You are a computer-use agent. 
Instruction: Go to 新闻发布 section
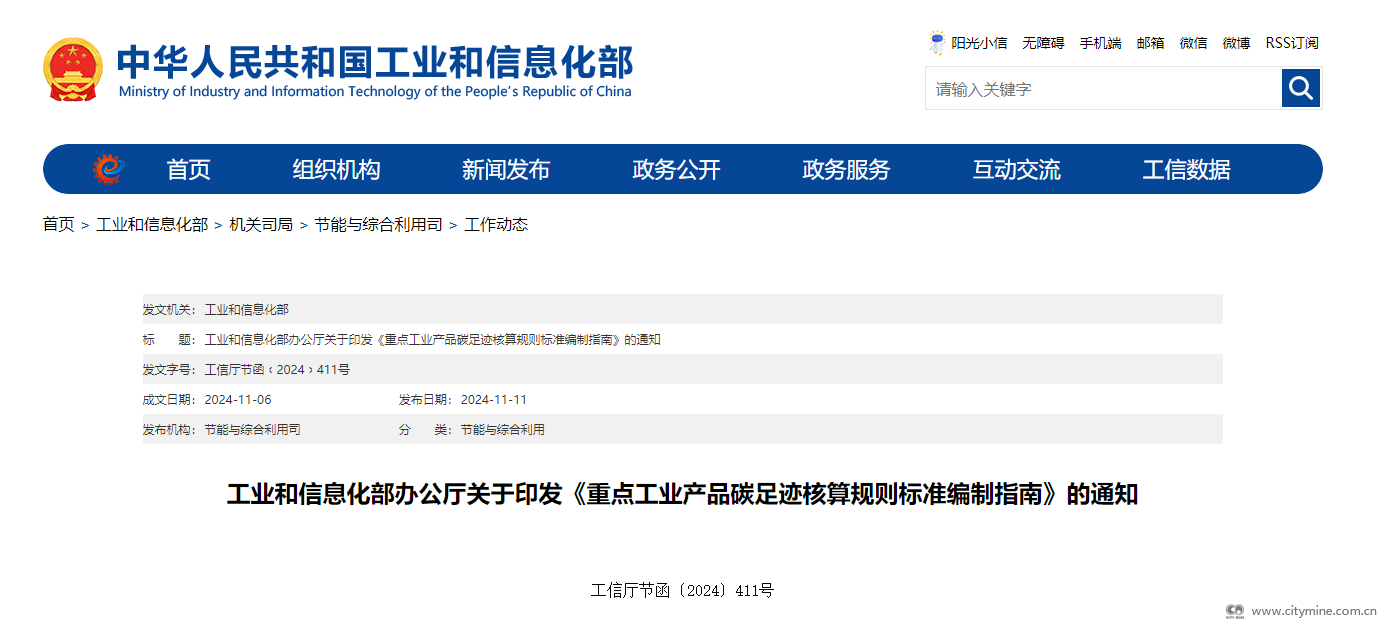click(506, 170)
